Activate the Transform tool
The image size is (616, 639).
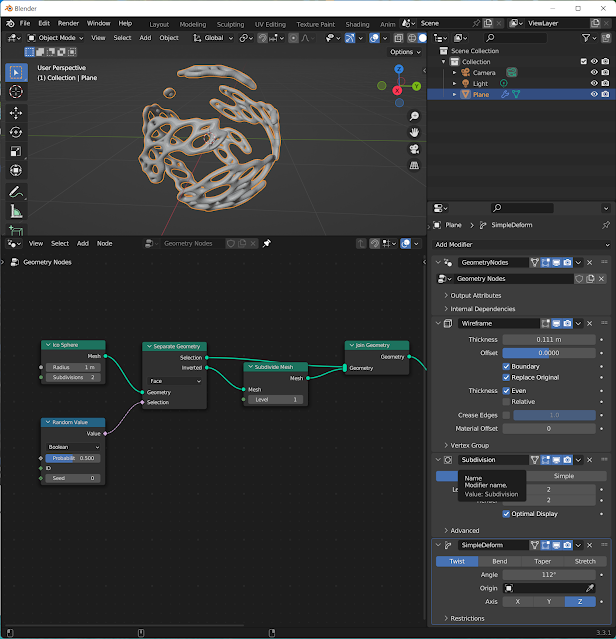pos(16,170)
